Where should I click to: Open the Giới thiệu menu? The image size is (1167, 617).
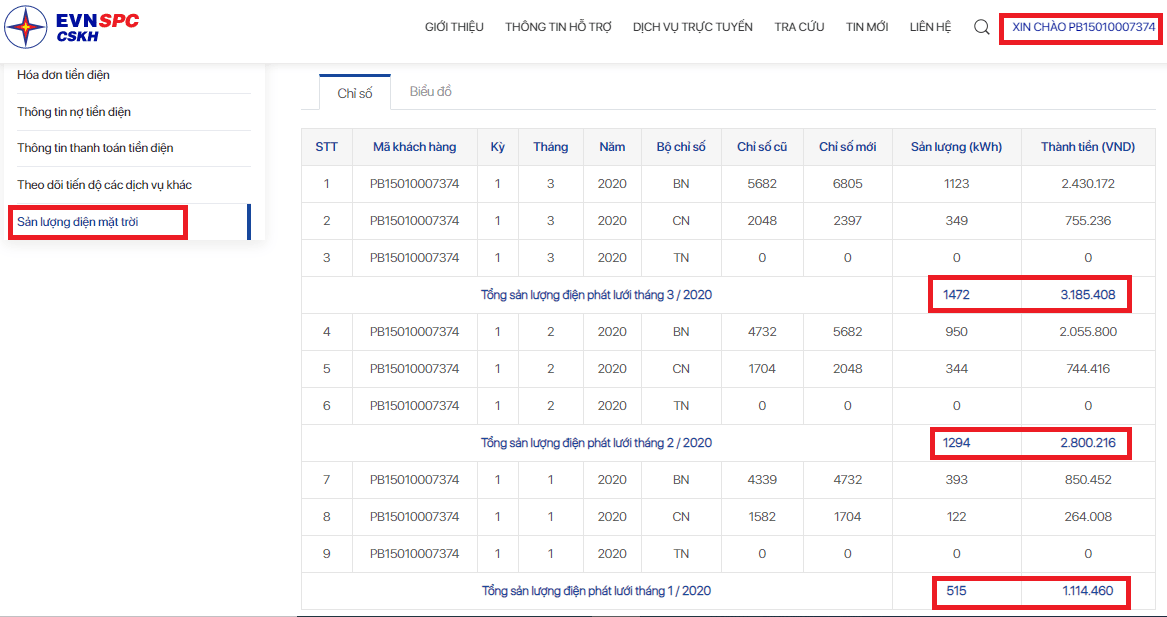[454, 27]
